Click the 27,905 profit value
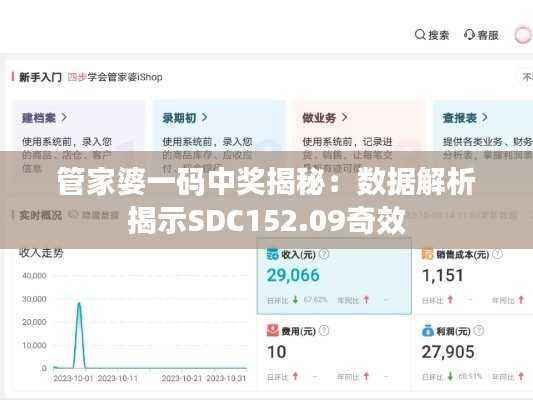Screen dimensions: 533x400 (x=448, y=352)
